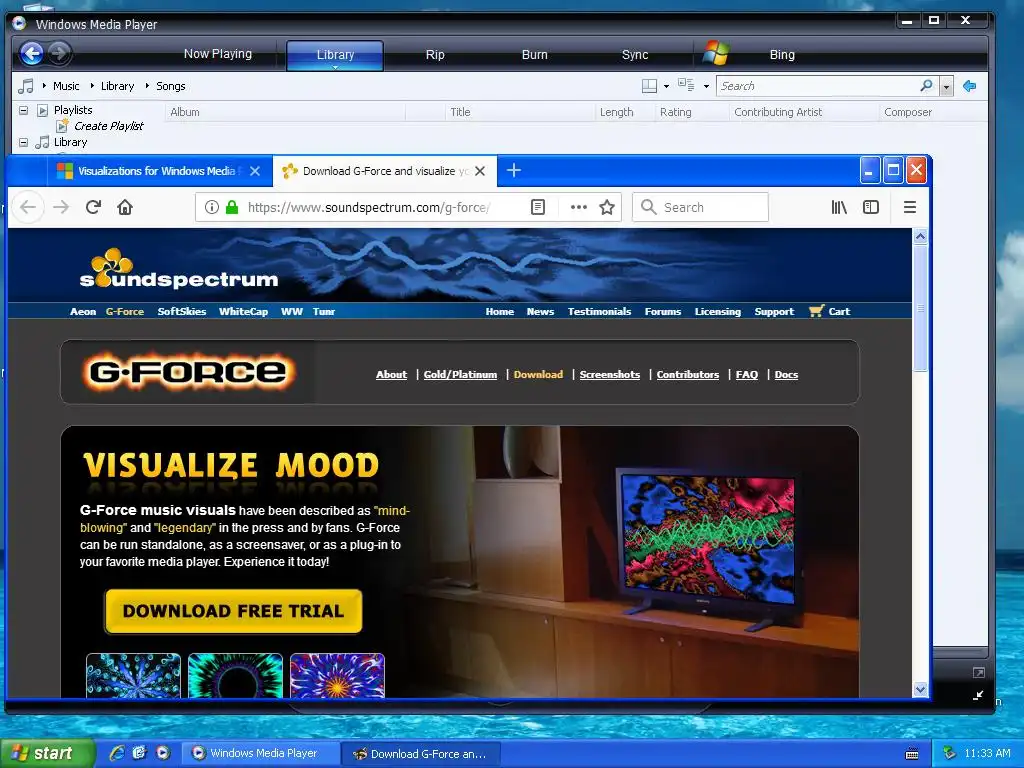Open the Gold/Platinum link
The image size is (1024, 768).
(x=460, y=375)
